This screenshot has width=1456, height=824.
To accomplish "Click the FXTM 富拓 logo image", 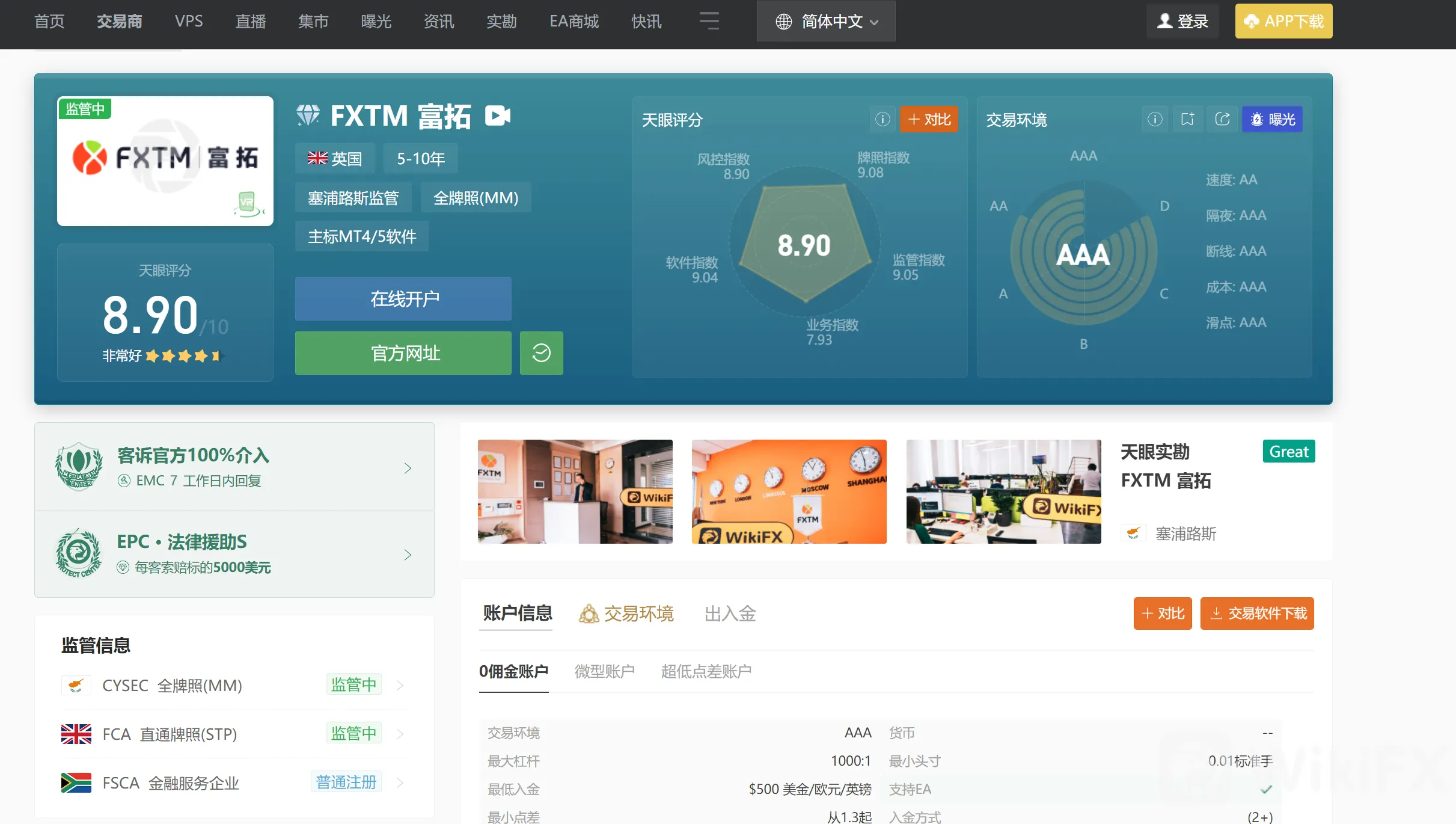I will (165, 161).
